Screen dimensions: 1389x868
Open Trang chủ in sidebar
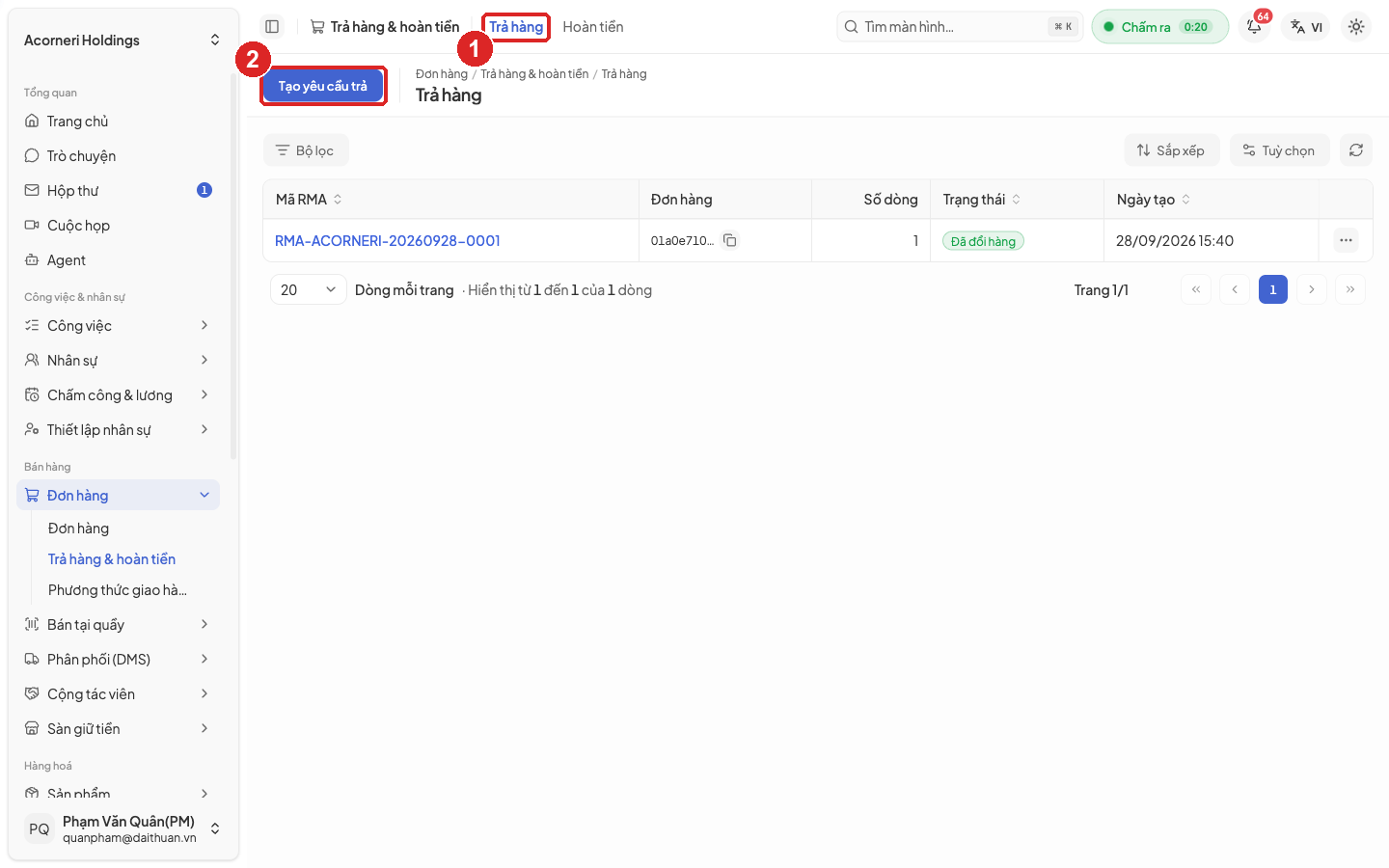[x=119, y=122]
